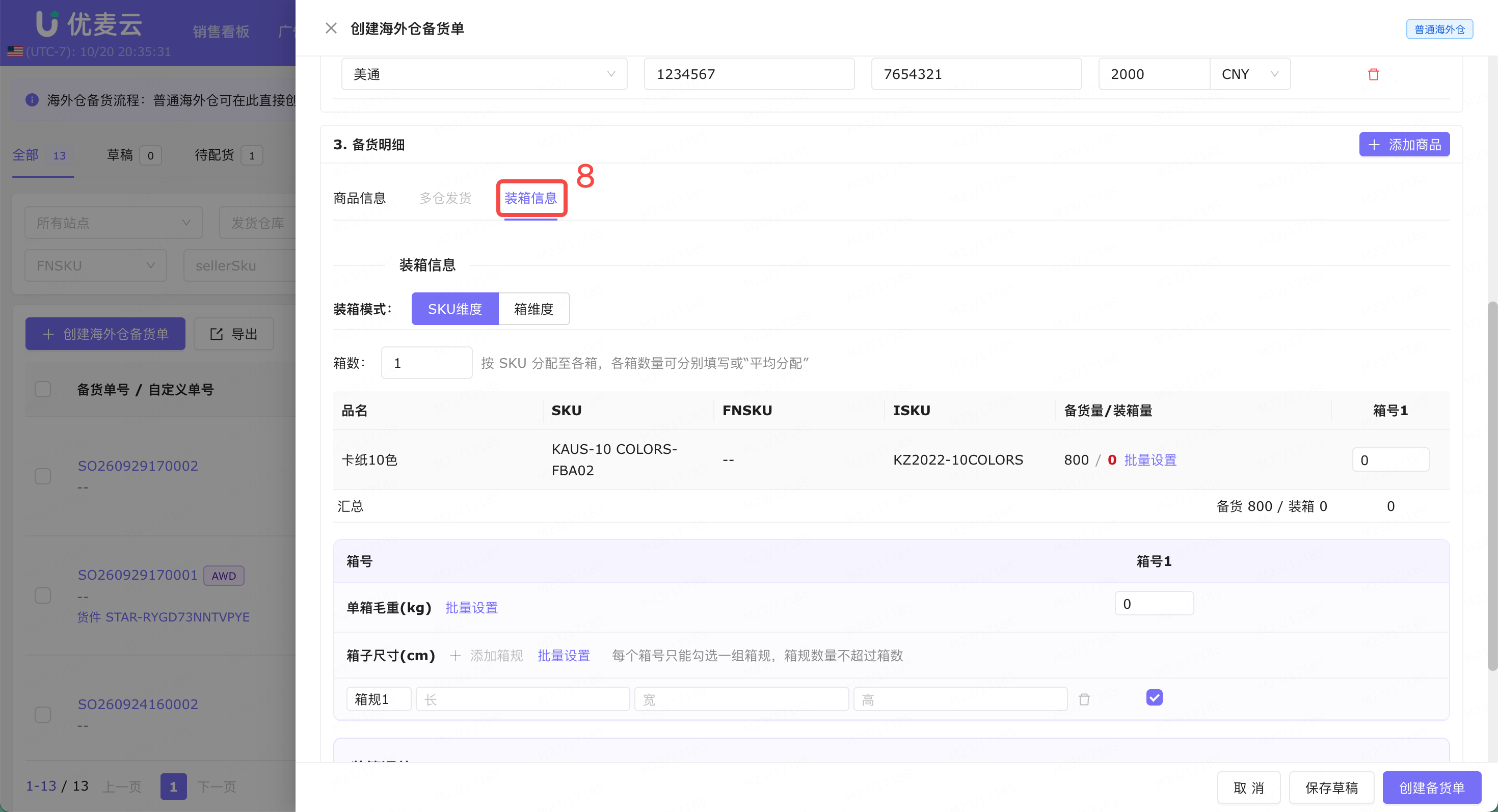Open the 商品信息 tab
Screen dimensions: 1498x812
(x=359, y=198)
